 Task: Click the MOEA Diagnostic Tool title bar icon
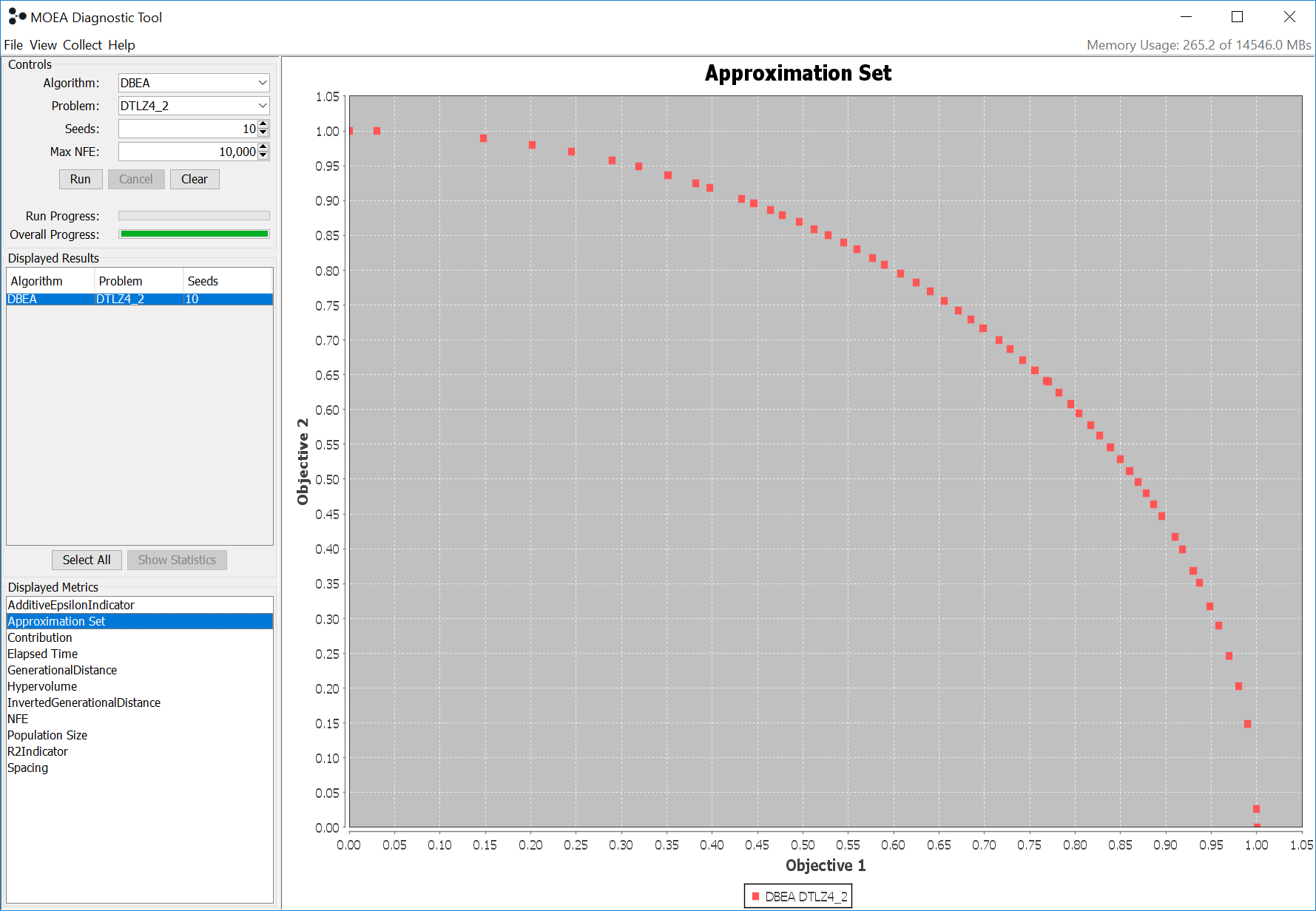click(x=16, y=16)
